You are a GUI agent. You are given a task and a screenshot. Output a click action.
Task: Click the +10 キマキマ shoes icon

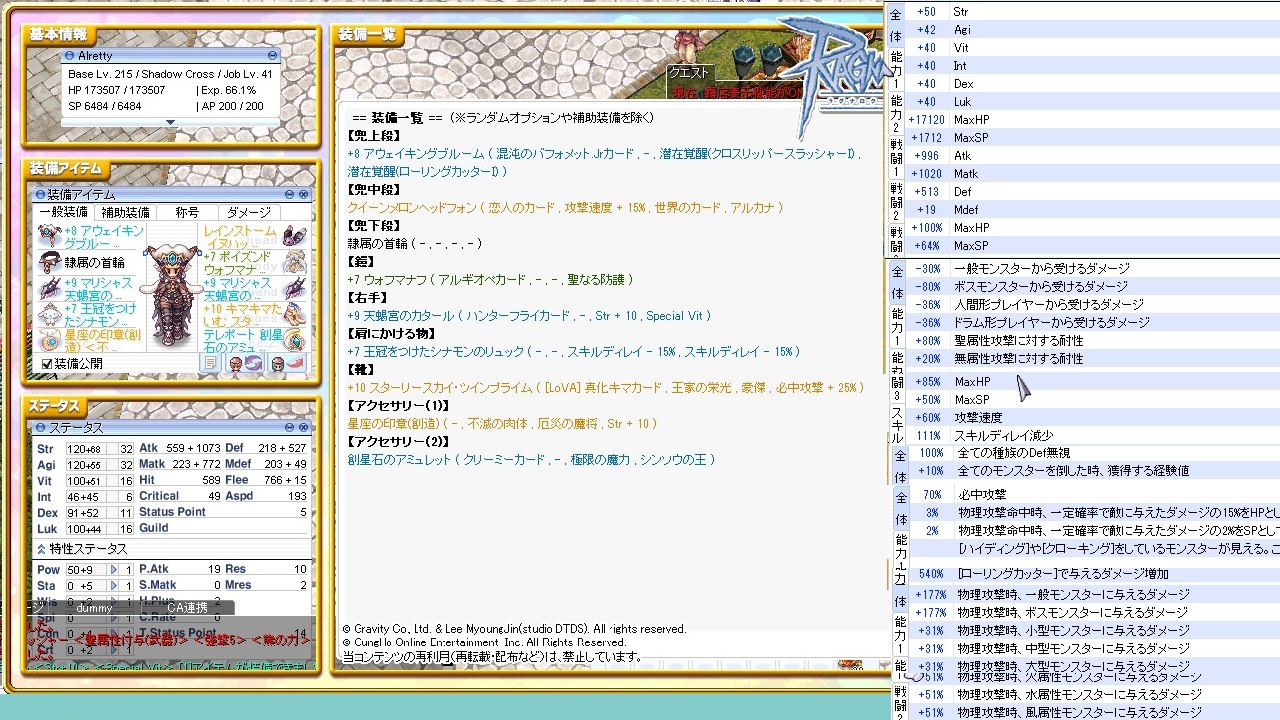coord(294,315)
